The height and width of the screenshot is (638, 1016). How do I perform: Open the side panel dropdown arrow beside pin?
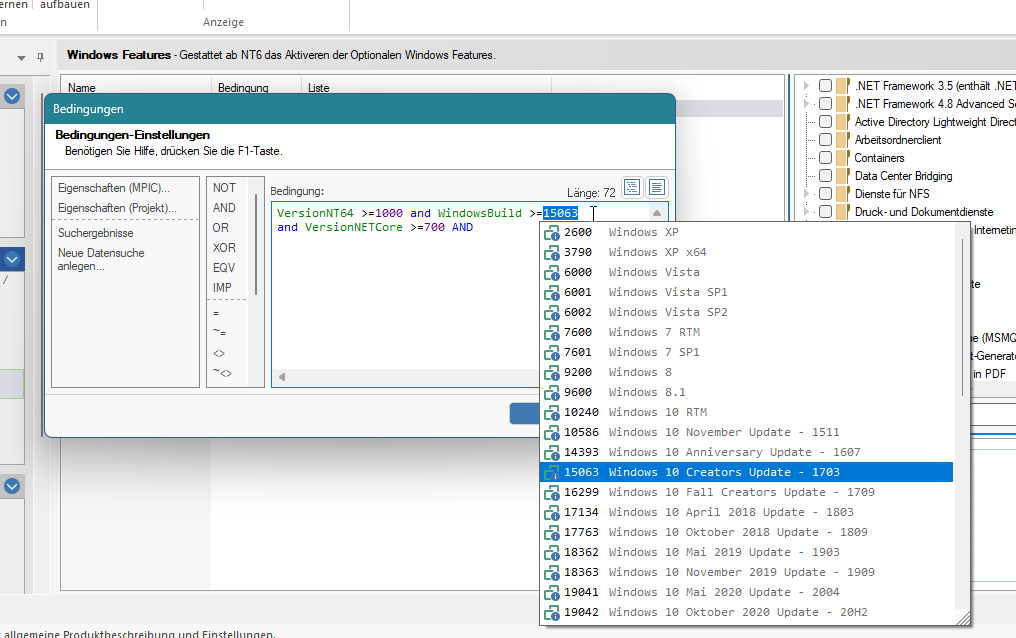click(21, 58)
